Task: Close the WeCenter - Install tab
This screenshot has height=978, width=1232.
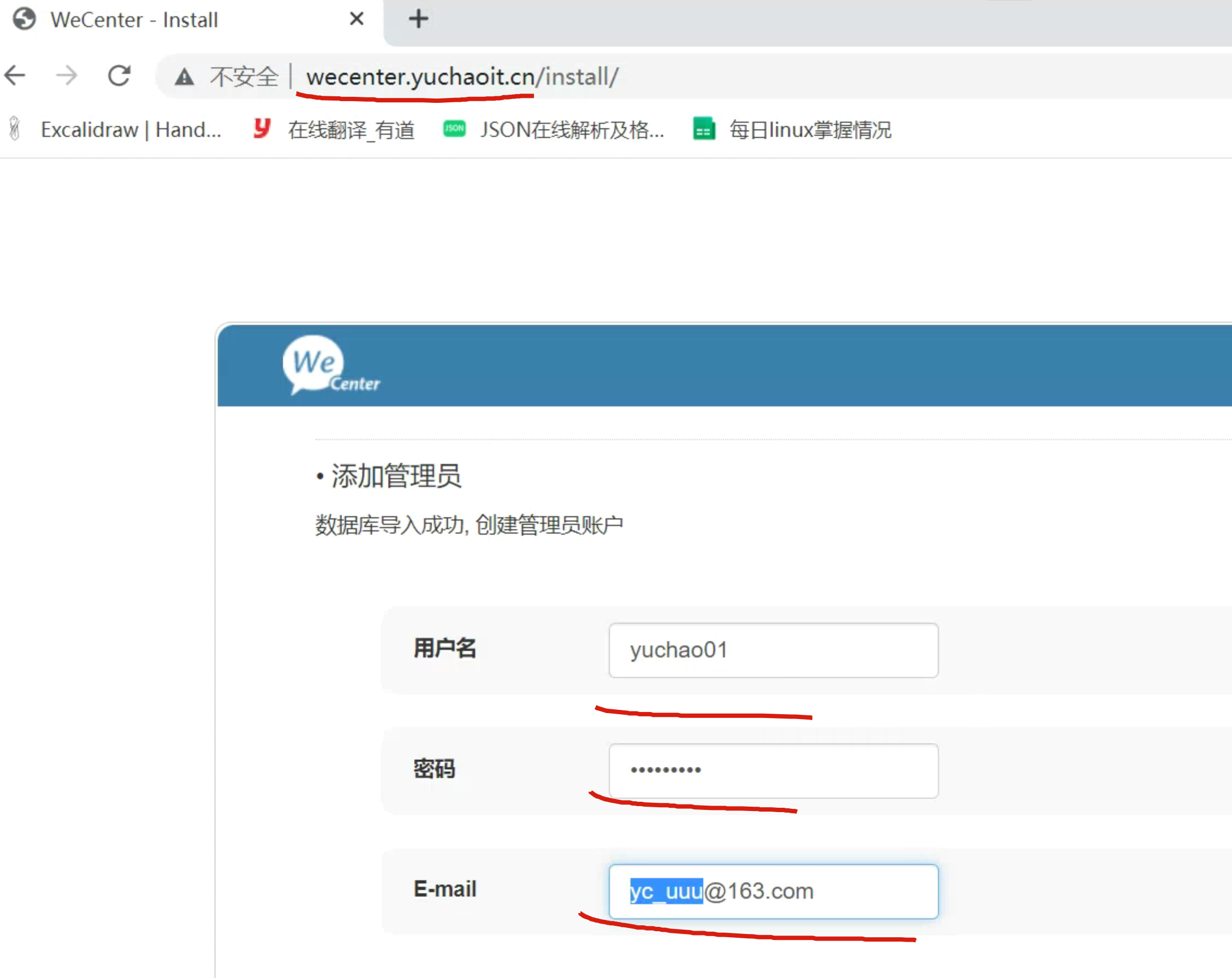Action: (x=357, y=20)
